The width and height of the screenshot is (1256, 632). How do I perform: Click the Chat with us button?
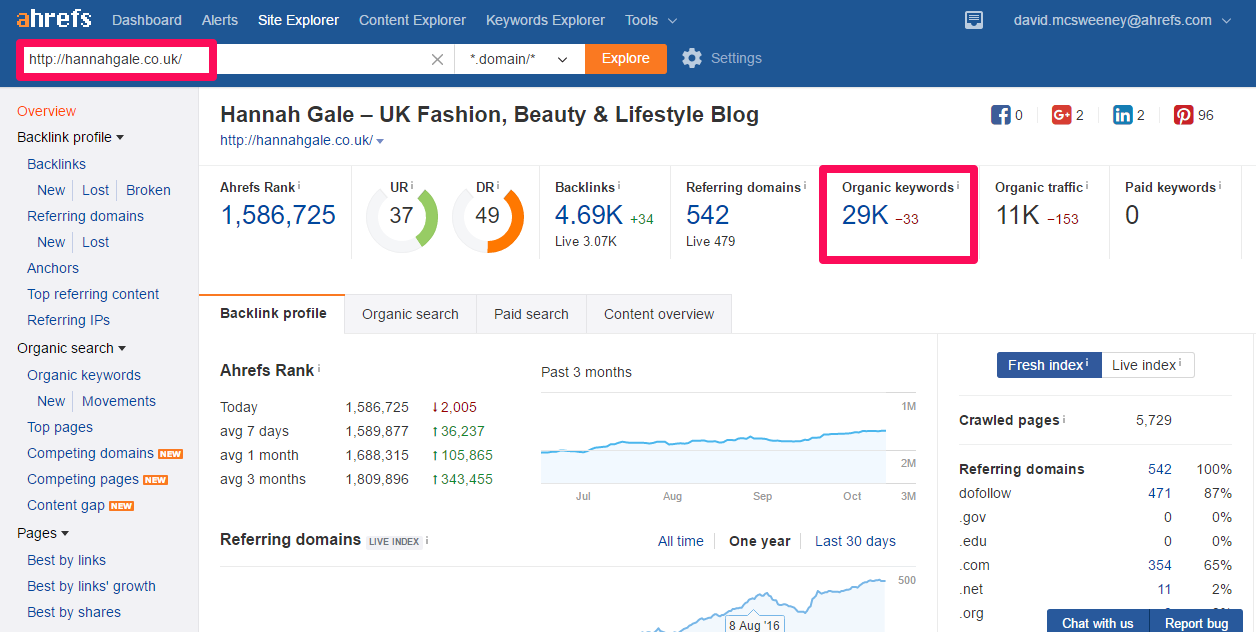pos(1098,622)
